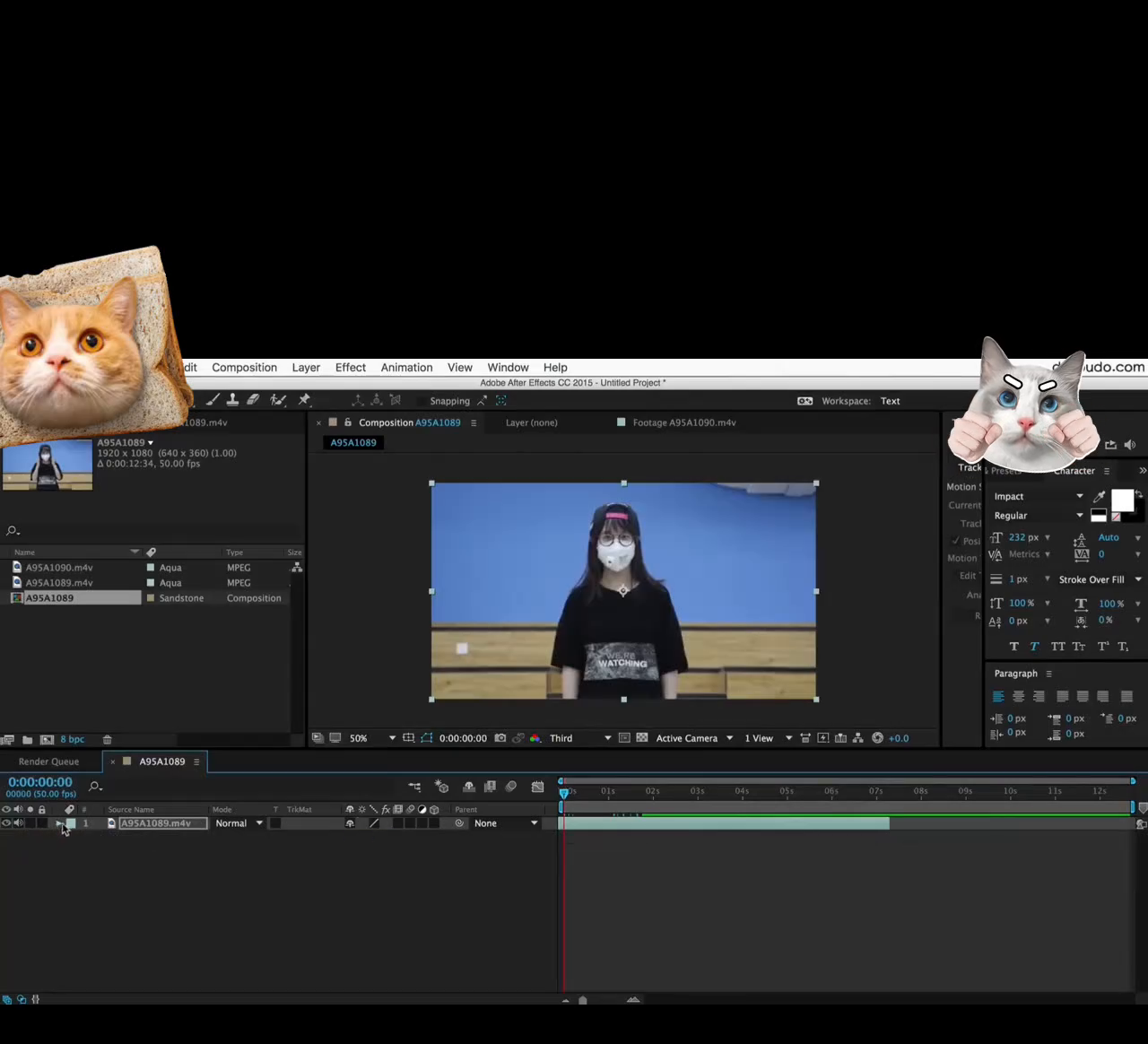Screen dimensions: 1148x1044
Task: Click the white fill color swatch
Action: (x=1122, y=500)
